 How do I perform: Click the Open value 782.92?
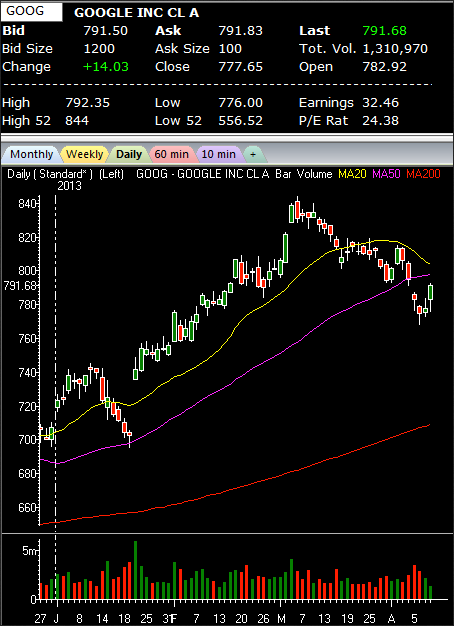(x=385, y=67)
